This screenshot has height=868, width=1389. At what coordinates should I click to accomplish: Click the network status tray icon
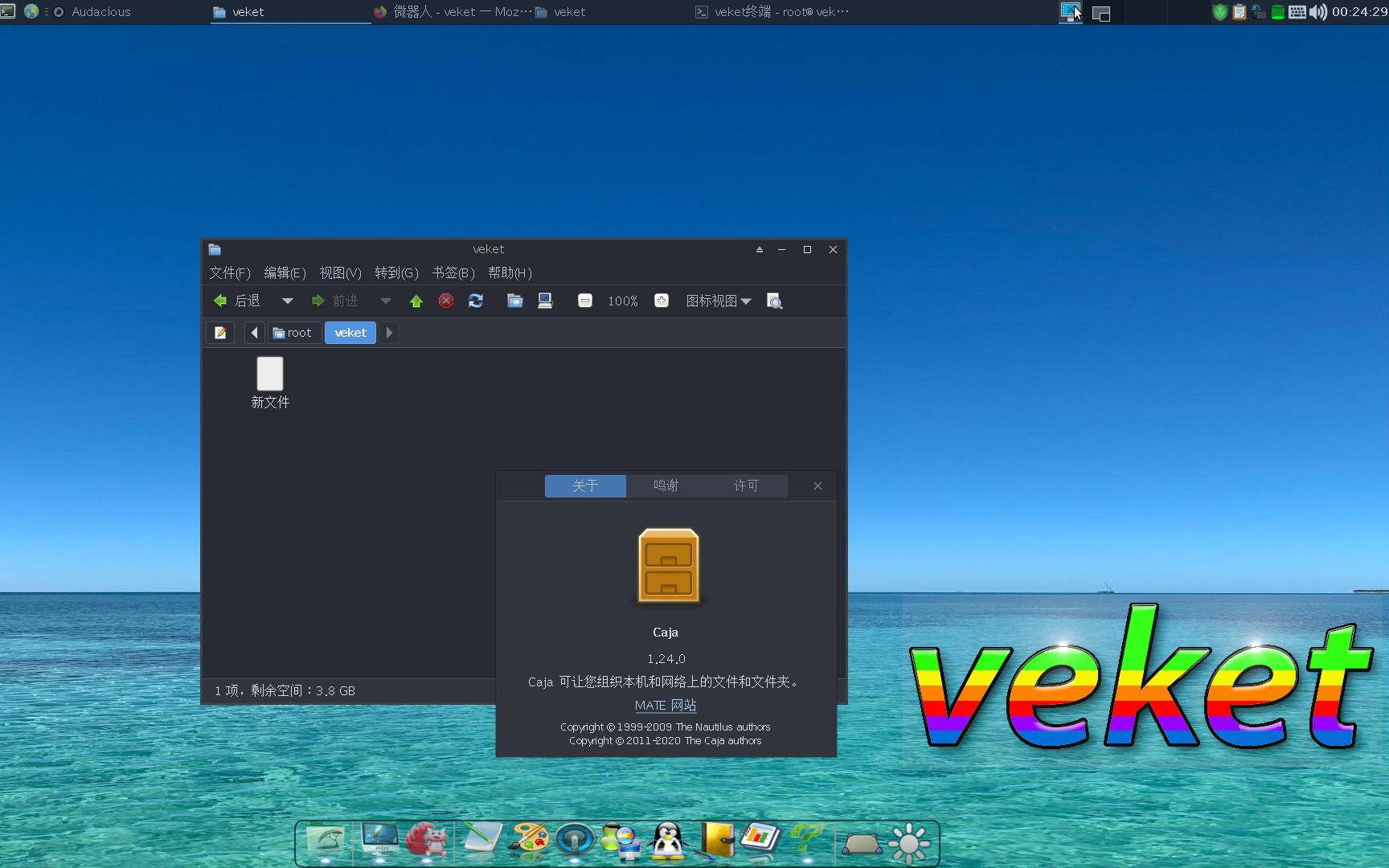(x=1259, y=12)
